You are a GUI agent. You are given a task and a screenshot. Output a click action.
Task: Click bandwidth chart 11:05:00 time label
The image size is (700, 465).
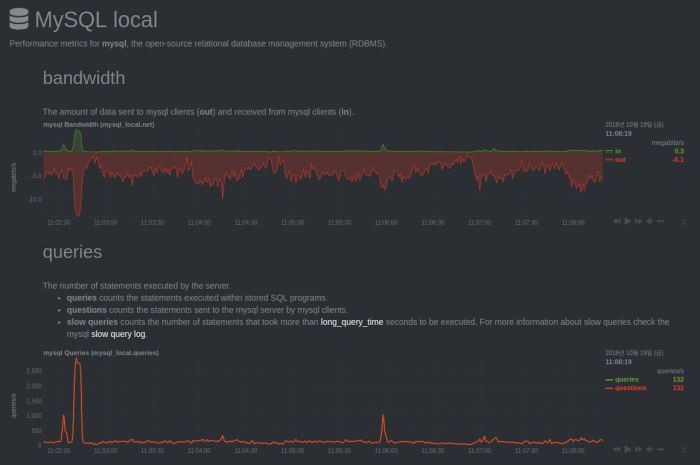[x=292, y=222]
